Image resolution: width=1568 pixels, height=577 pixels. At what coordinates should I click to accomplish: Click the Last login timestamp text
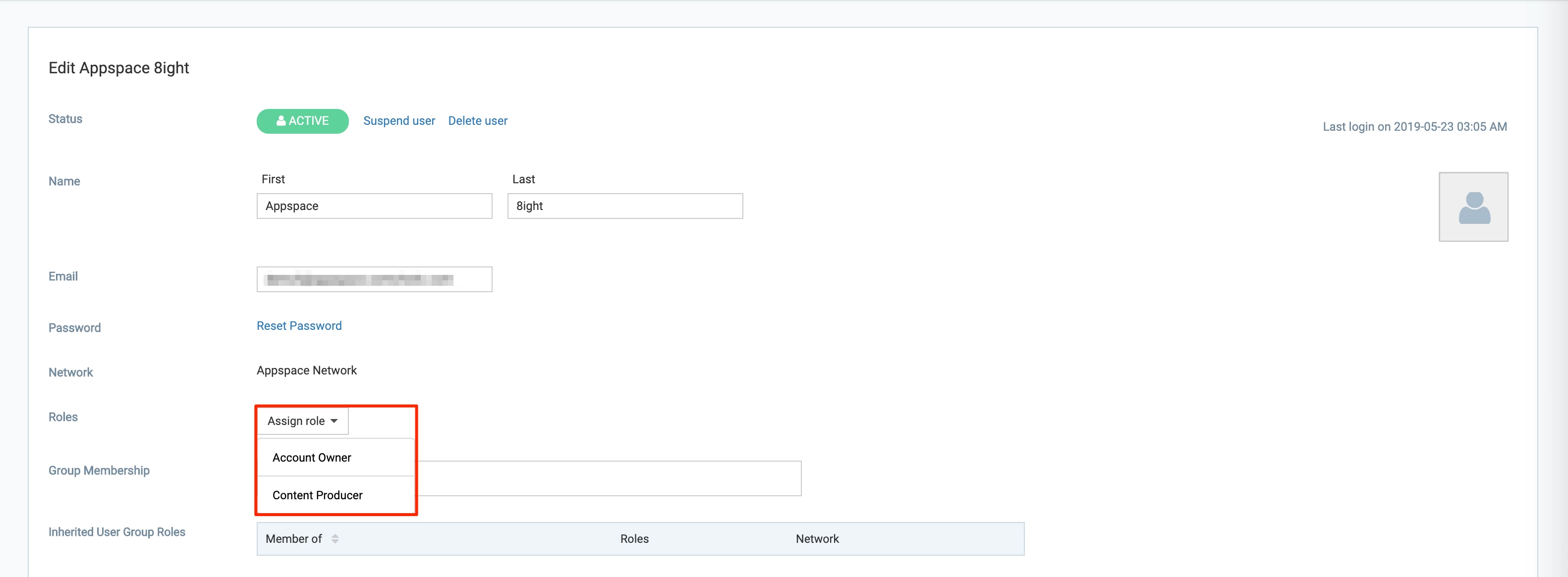[1414, 127]
